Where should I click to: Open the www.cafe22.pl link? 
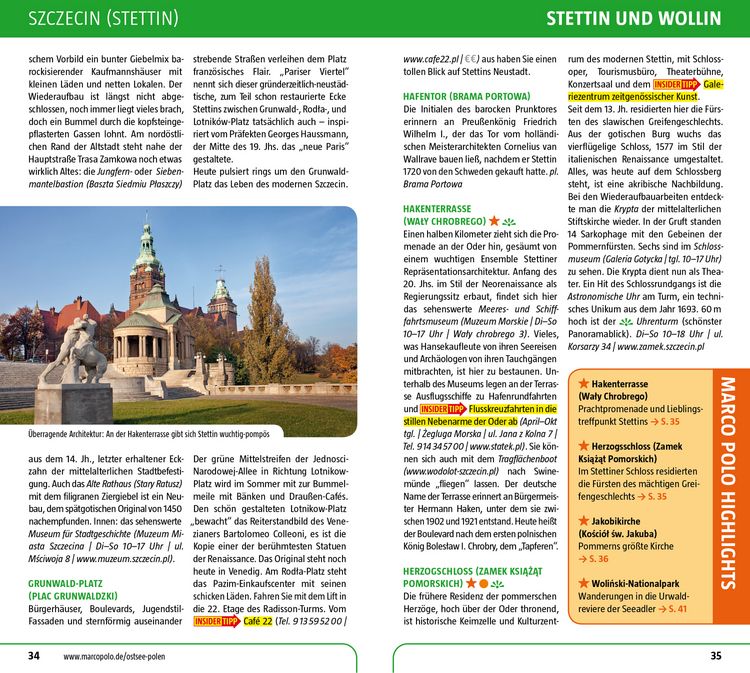pyautogui.click(x=431, y=60)
